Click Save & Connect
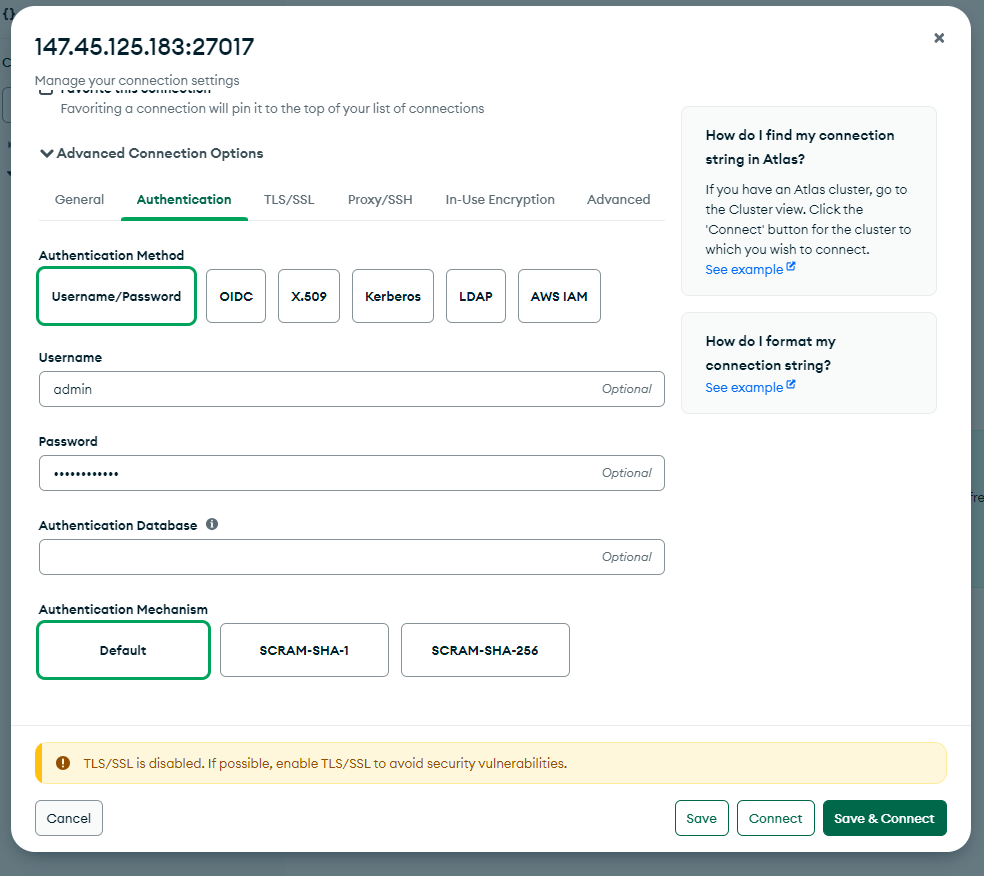Screen dimensions: 984x876 tap(884, 818)
